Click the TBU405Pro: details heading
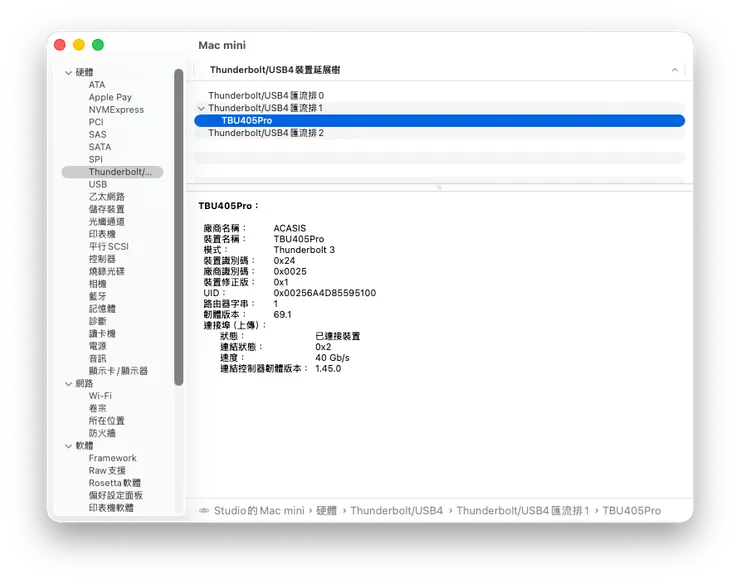740x584 pixels. tap(228, 206)
